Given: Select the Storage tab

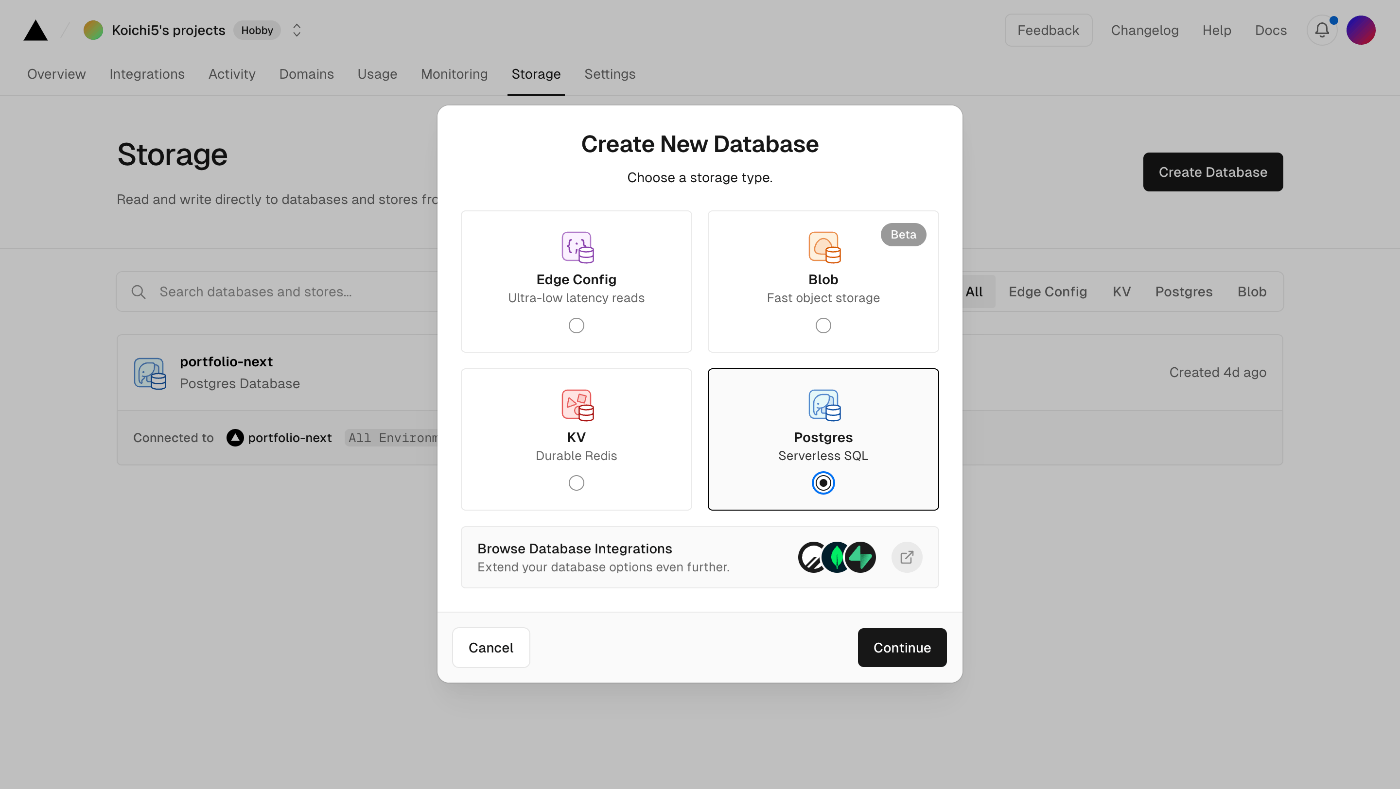Looking at the screenshot, I should pyautogui.click(x=536, y=74).
